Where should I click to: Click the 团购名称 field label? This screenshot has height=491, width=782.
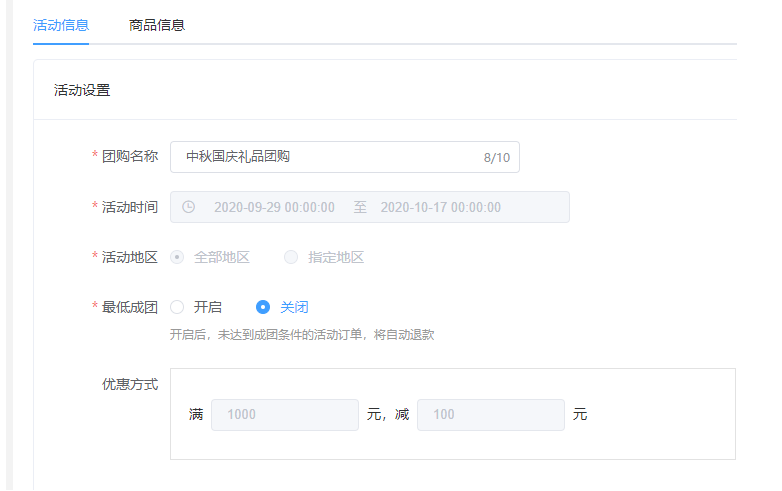(x=129, y=157)
